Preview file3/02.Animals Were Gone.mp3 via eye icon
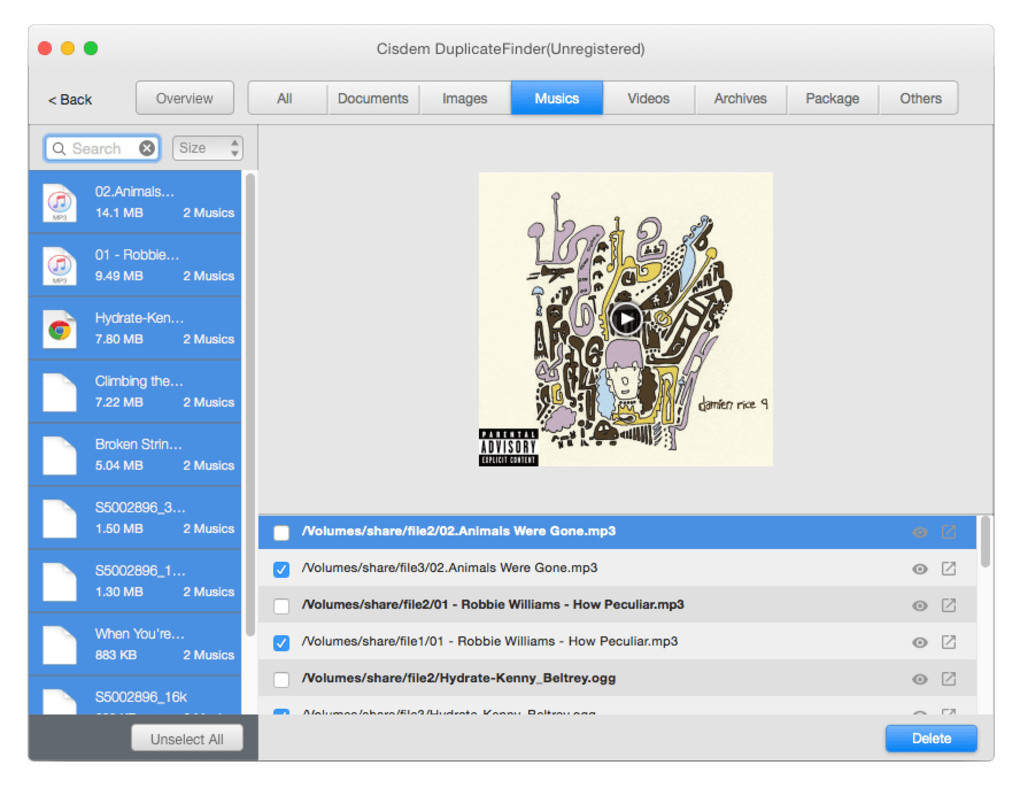 pyautogui.click(x=920, y=569)
